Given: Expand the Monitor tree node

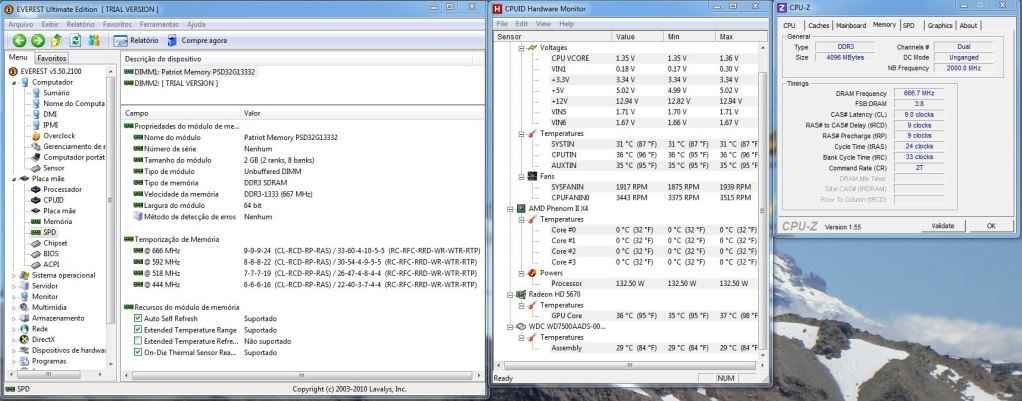Looking at the screenshot, I should 14,296.
